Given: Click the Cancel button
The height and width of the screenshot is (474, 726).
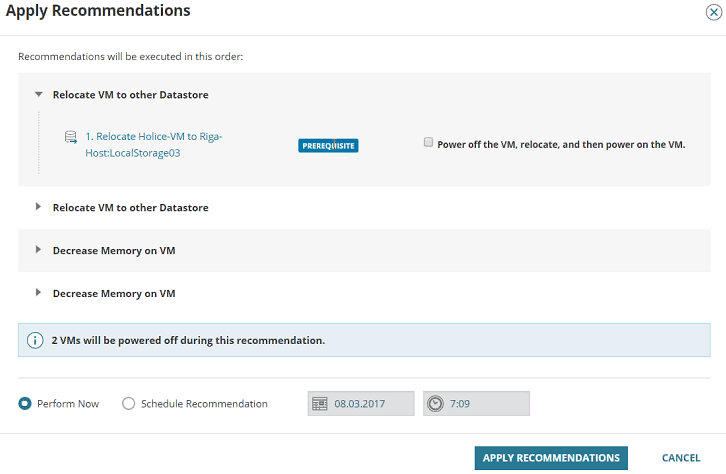Looking at the screenshot, I should pos(681,458).
